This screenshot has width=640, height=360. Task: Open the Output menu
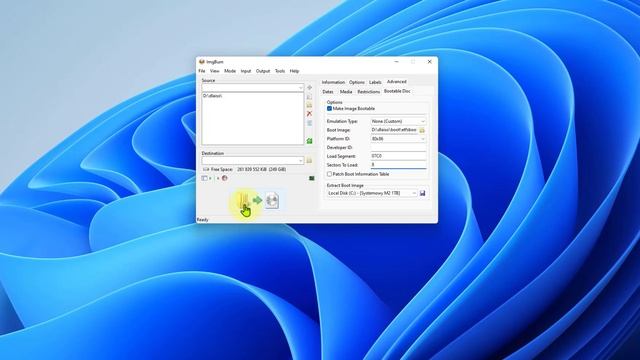tap(263, 71)
